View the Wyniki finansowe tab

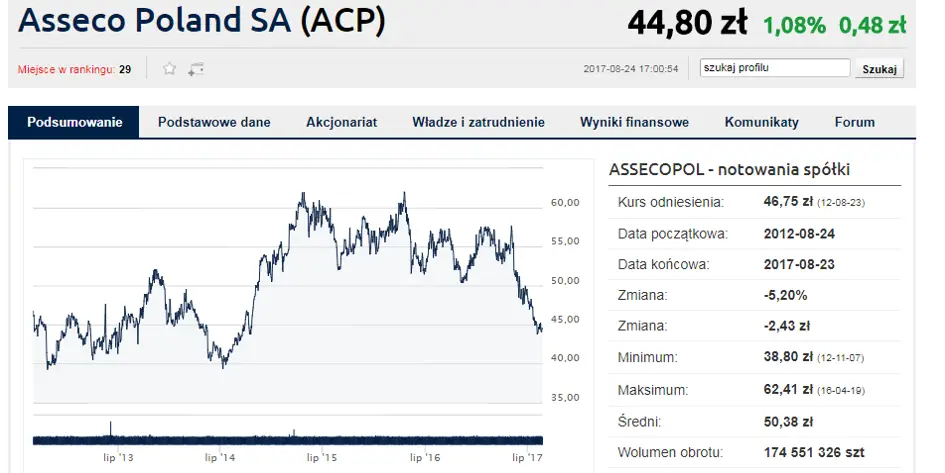pyautogui.click(x=634, y=123)
